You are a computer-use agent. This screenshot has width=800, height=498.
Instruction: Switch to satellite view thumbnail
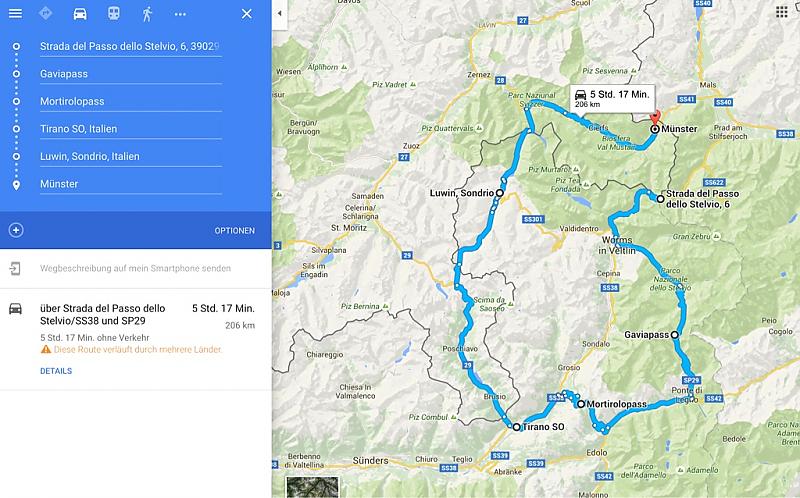(x=312, y=487)
